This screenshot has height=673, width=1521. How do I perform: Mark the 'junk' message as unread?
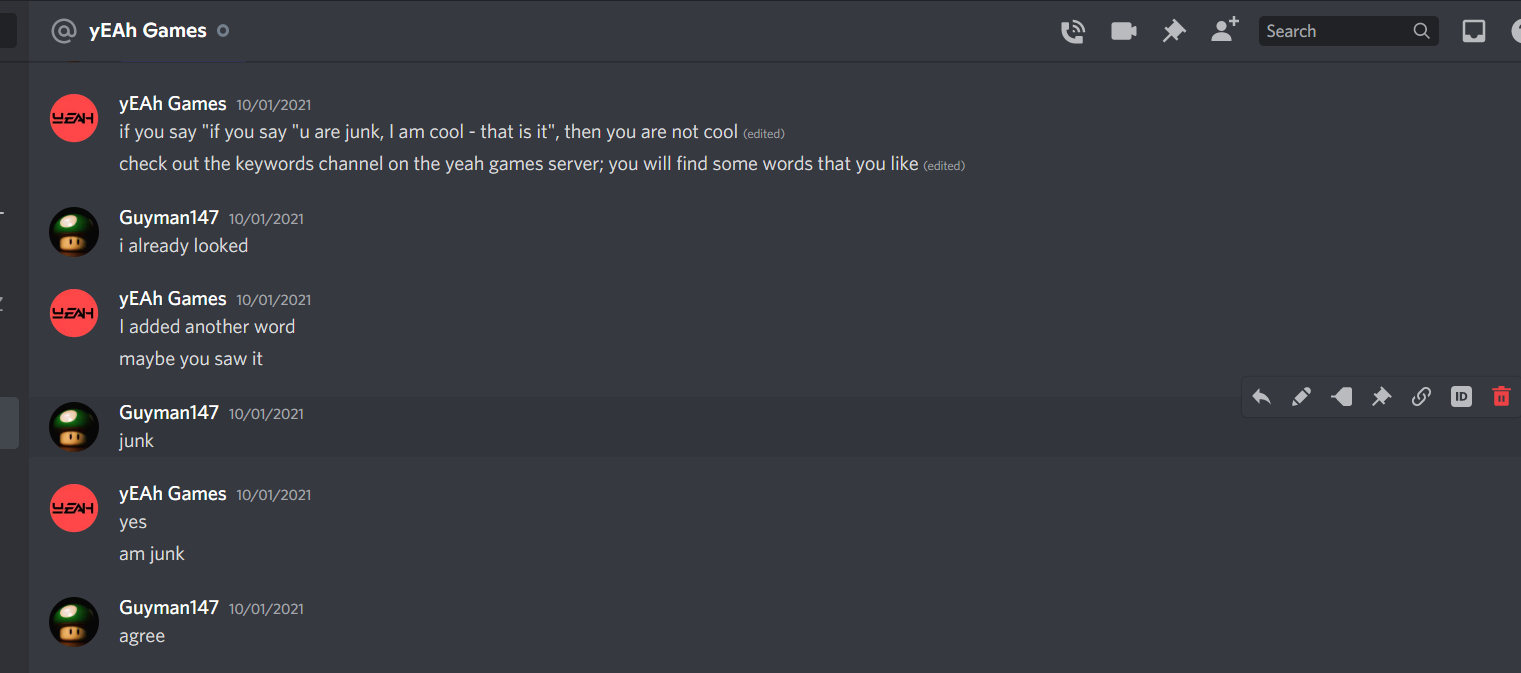pyautogui.click(x=1342, y=397)
